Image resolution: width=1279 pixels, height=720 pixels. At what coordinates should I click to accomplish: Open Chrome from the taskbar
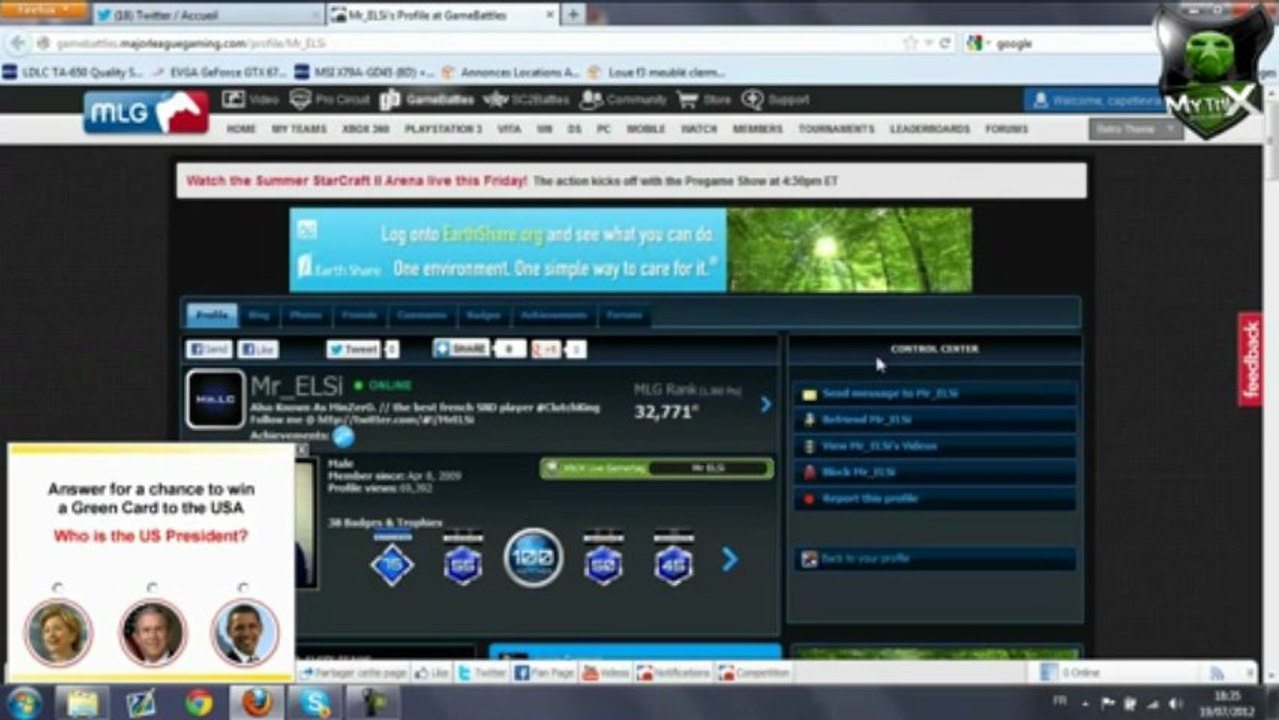(x=198, y=702)
